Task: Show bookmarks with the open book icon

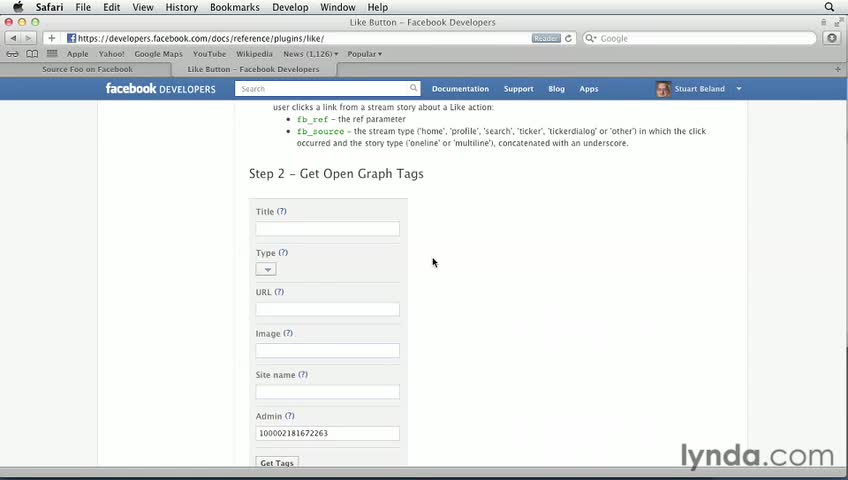Action: (32, 54)
